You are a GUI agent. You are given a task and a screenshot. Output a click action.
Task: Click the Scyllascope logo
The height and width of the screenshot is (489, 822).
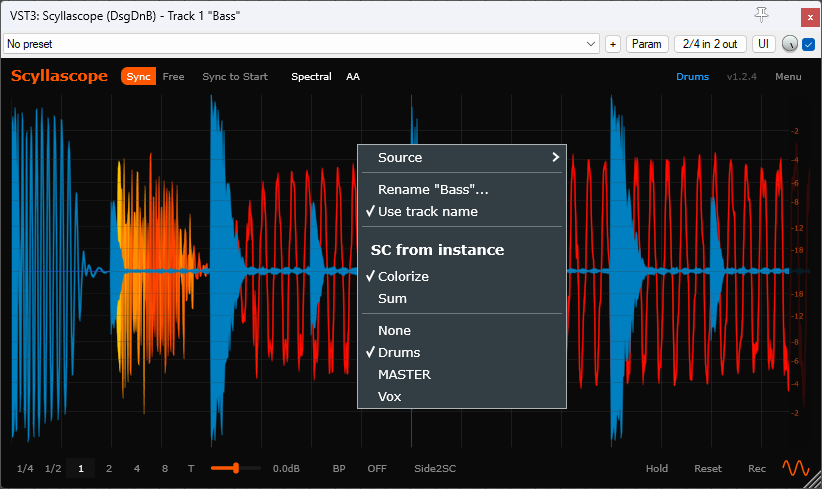pos(59,77)
